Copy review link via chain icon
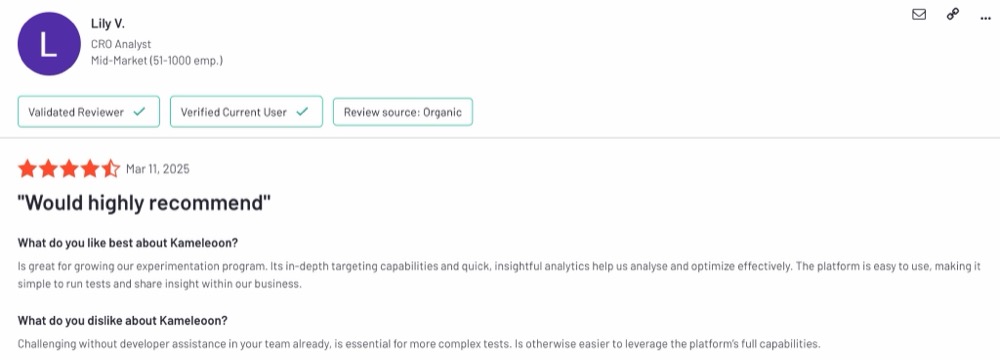 (953, 14)
